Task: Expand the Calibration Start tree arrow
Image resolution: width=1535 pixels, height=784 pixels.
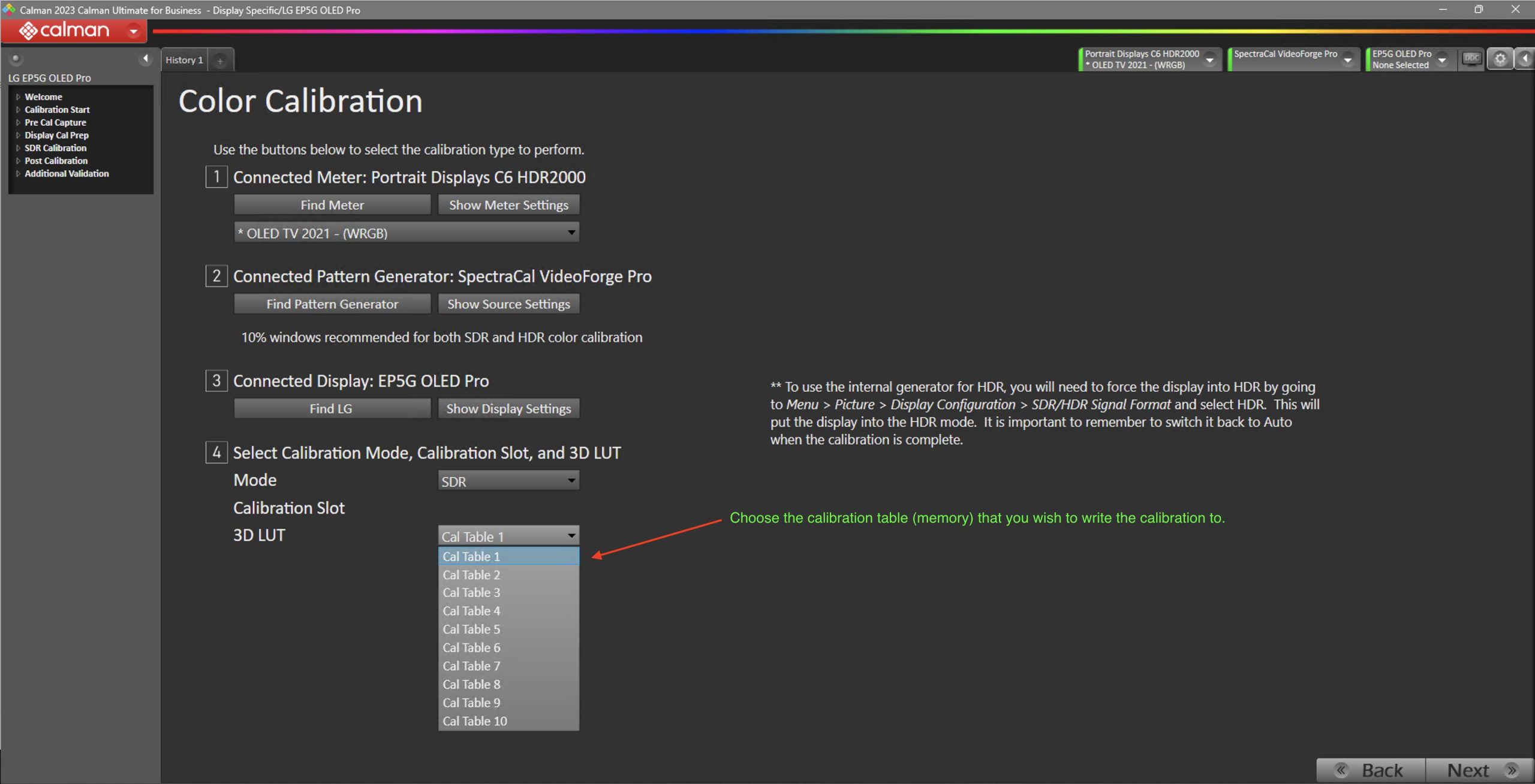Action: (x=18, y=110)
